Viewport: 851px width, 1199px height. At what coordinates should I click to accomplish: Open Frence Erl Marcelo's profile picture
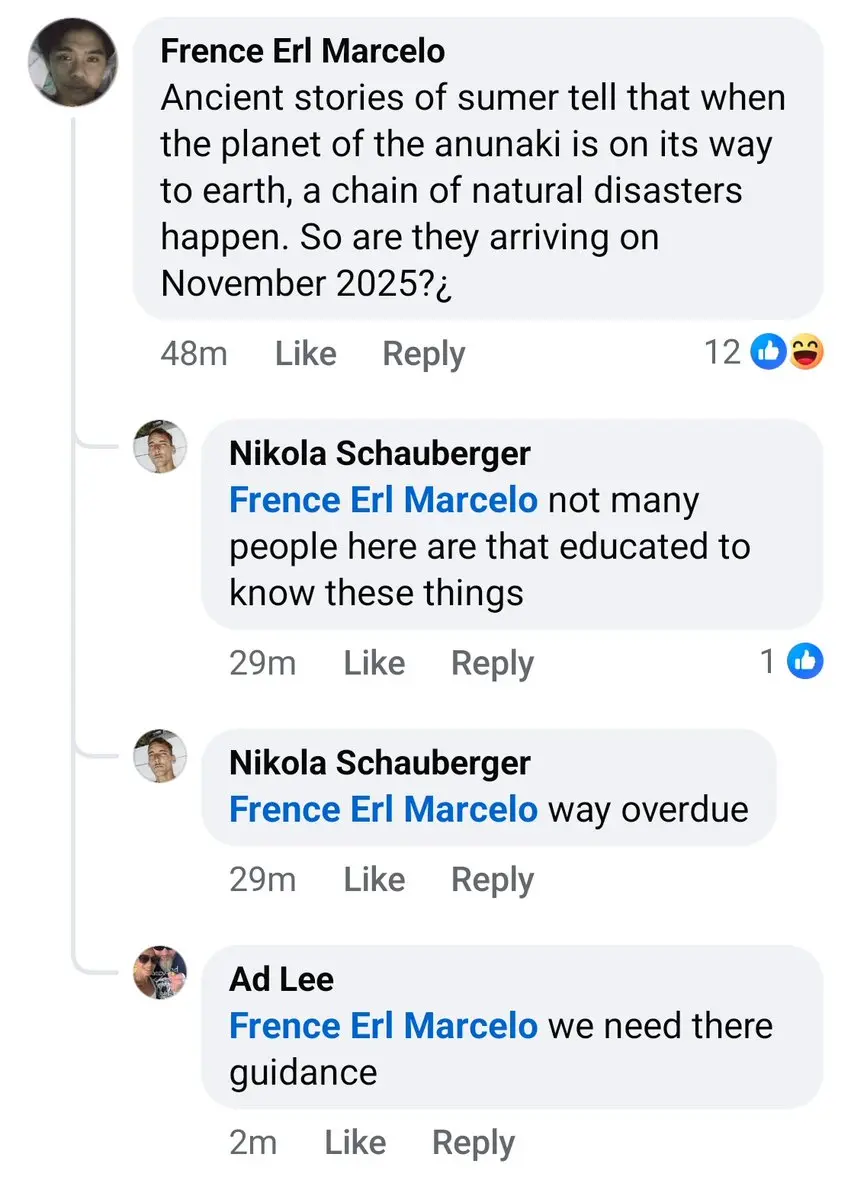(73, 63)
